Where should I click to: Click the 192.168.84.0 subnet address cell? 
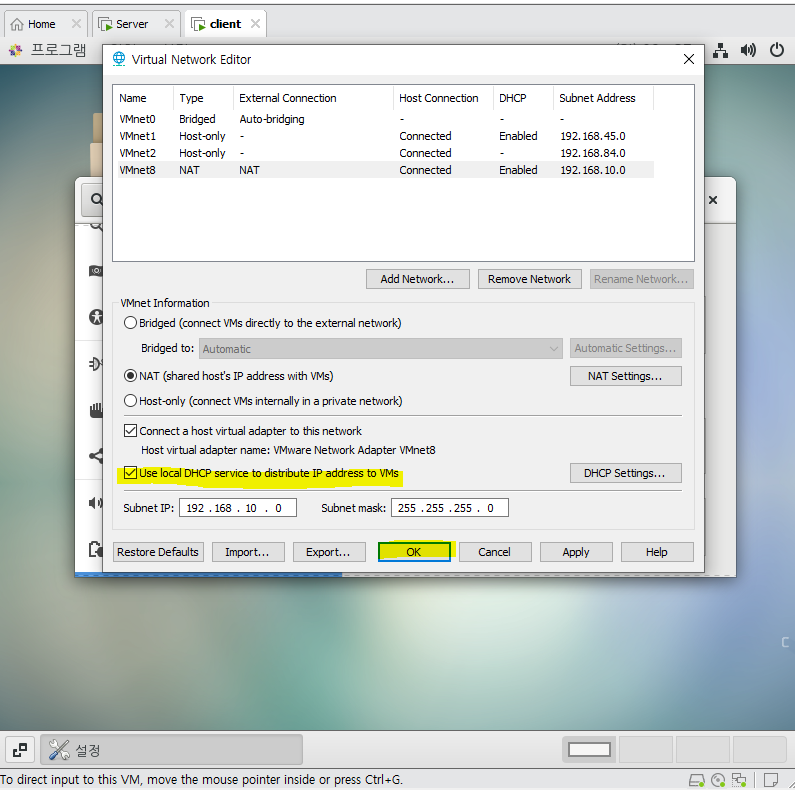coord(593,153)
